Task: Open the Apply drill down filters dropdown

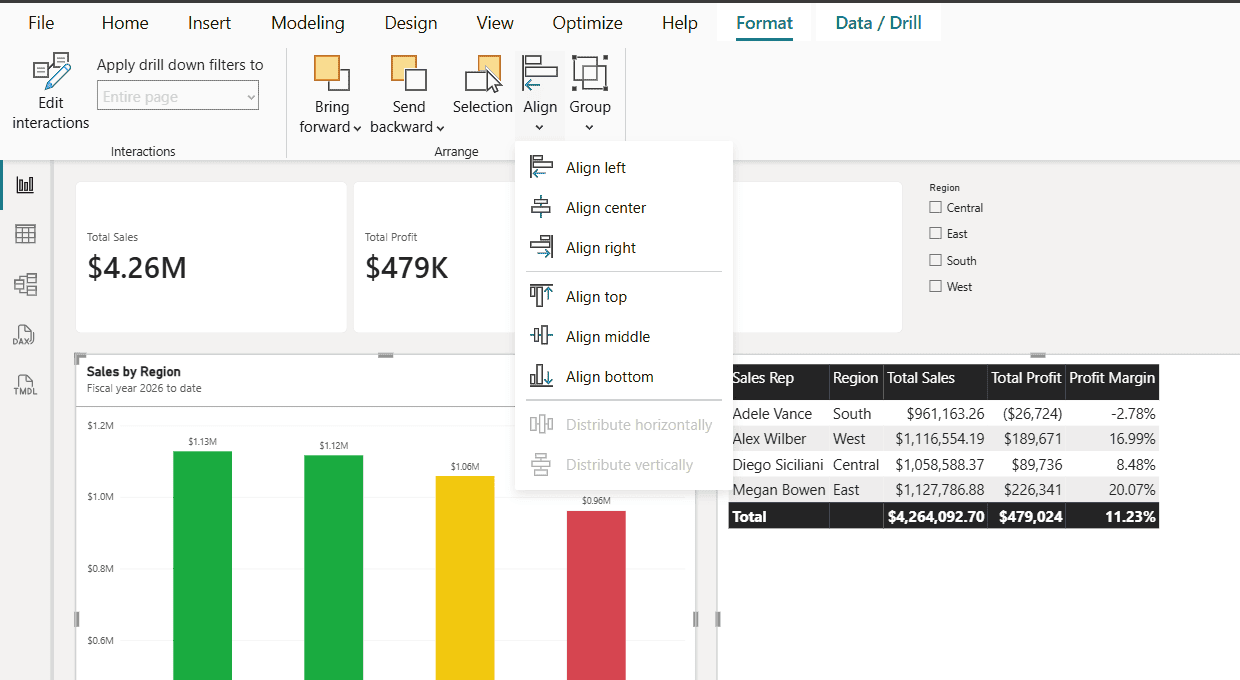Action: [178, 97]
